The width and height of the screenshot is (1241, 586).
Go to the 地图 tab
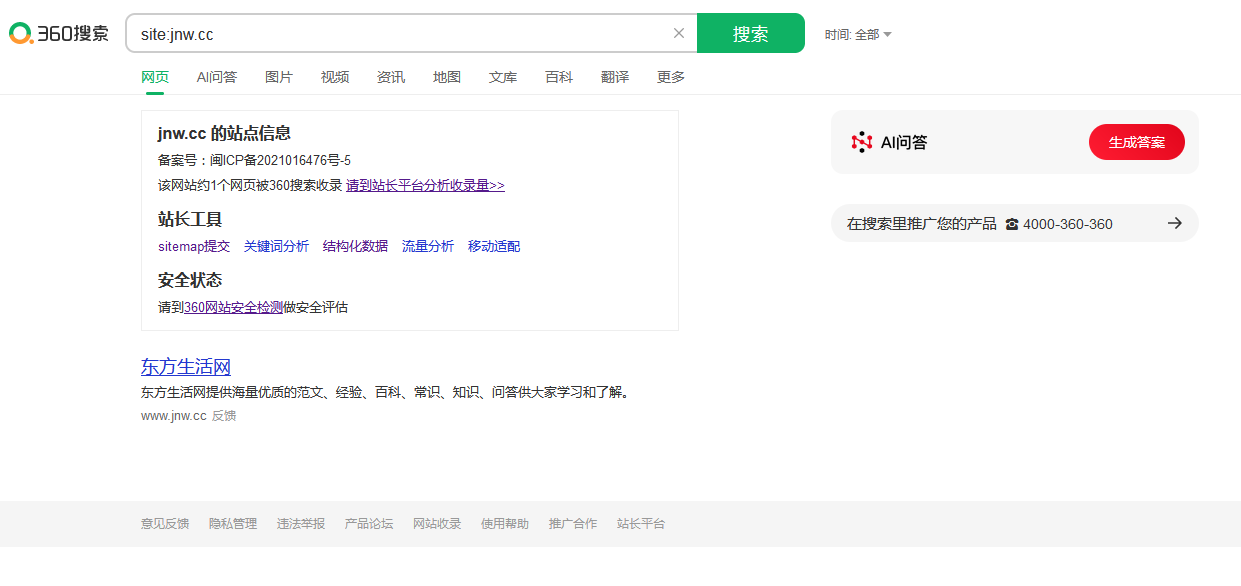coord(447,77)
